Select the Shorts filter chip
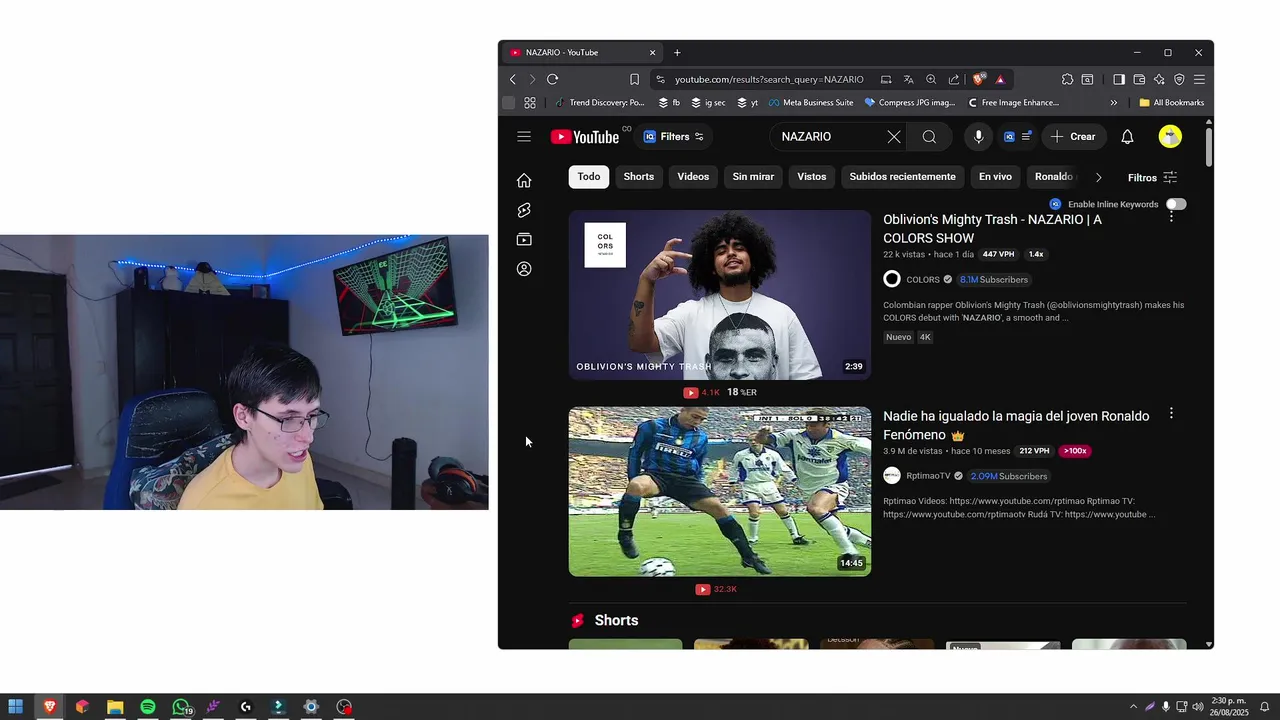 [639, 177]
